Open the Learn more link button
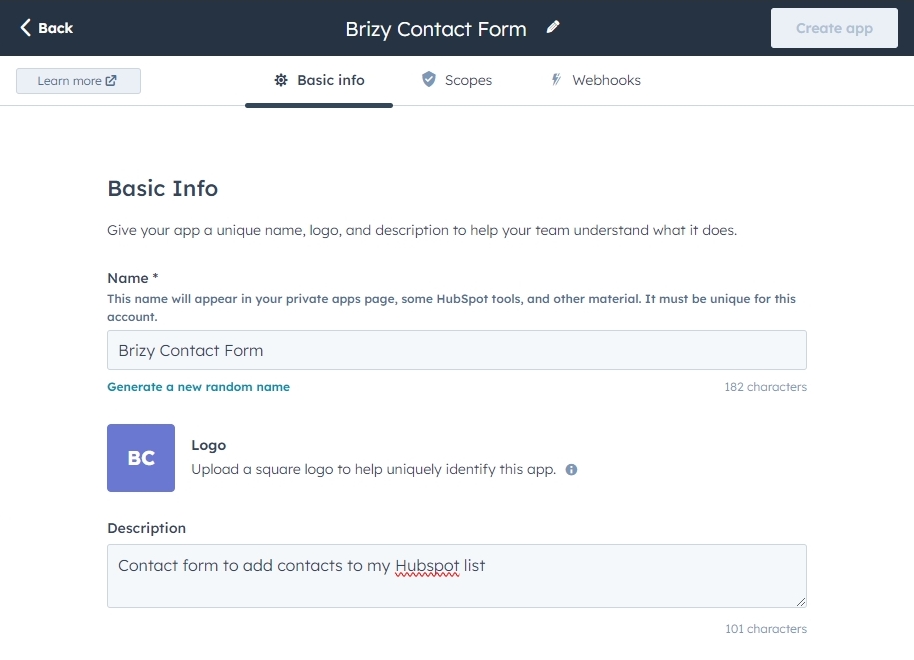The width and height of the screenshot is (914, 660). [x=78, y=80]
